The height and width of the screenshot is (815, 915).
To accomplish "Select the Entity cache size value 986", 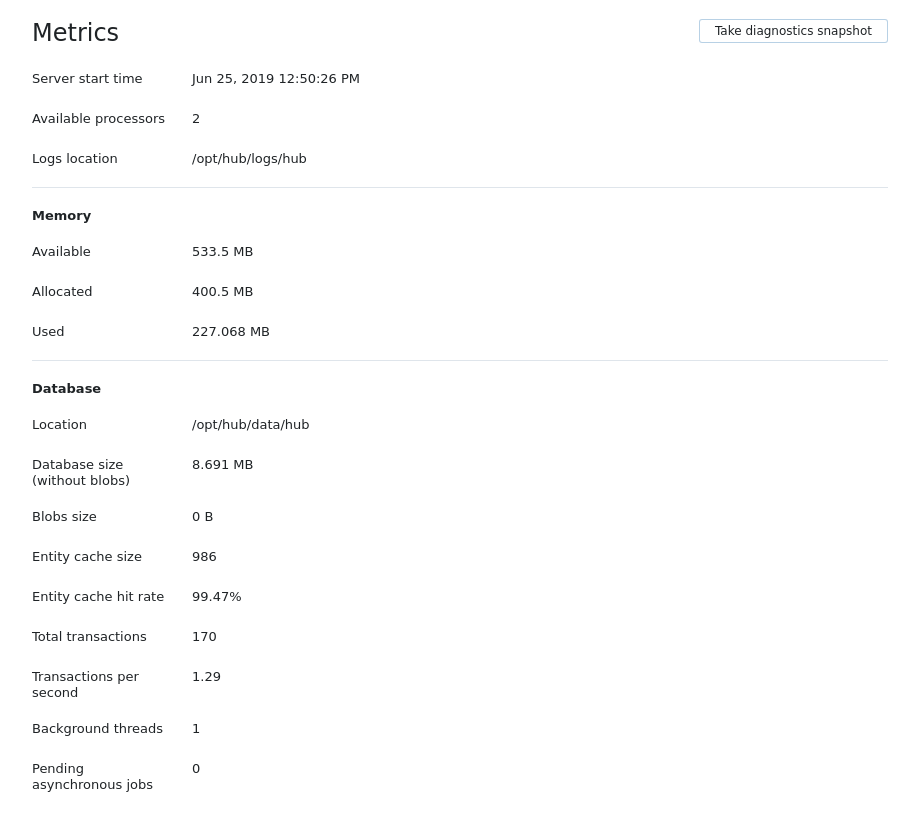I will point(204,556).
